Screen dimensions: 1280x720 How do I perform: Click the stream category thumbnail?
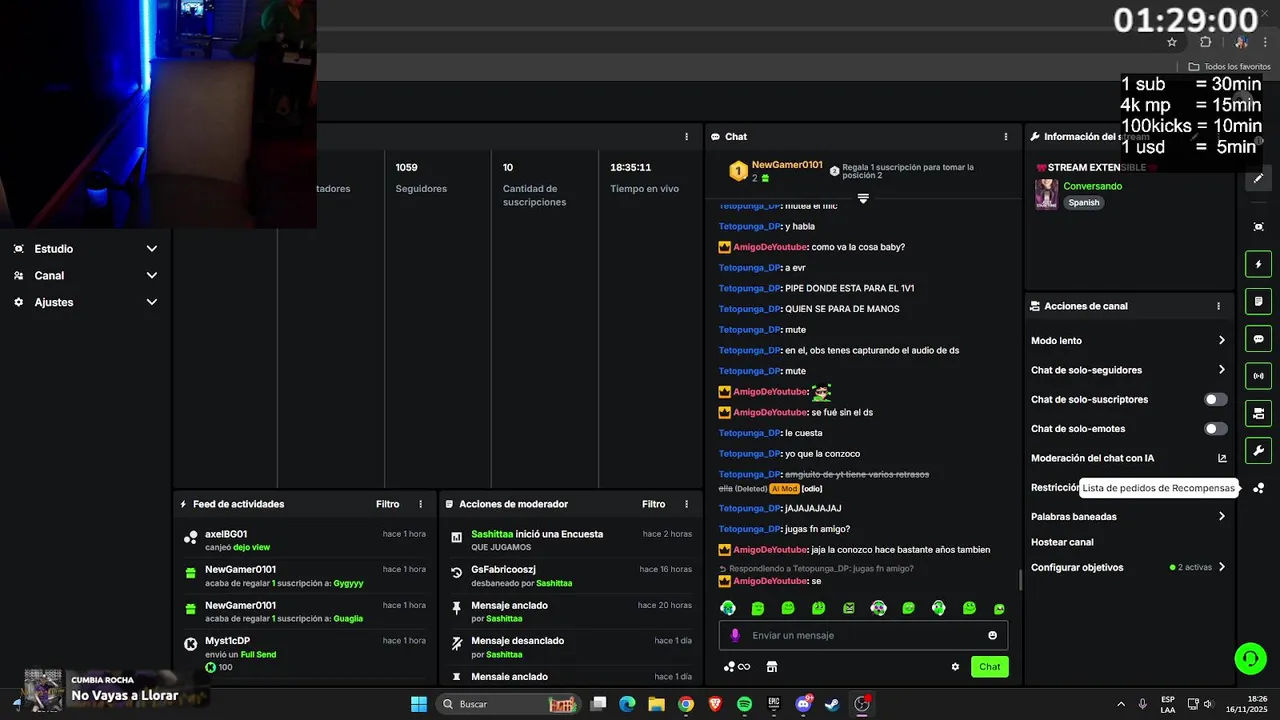[1046, 194]
